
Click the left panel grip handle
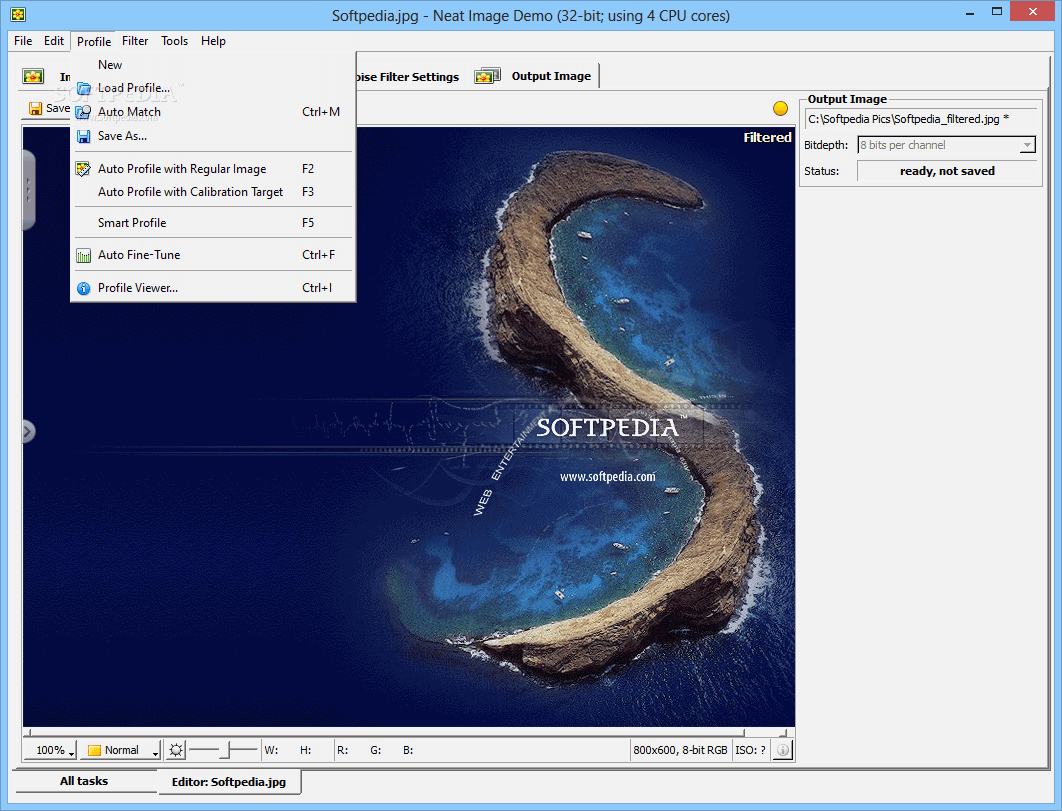pos(28,190)
